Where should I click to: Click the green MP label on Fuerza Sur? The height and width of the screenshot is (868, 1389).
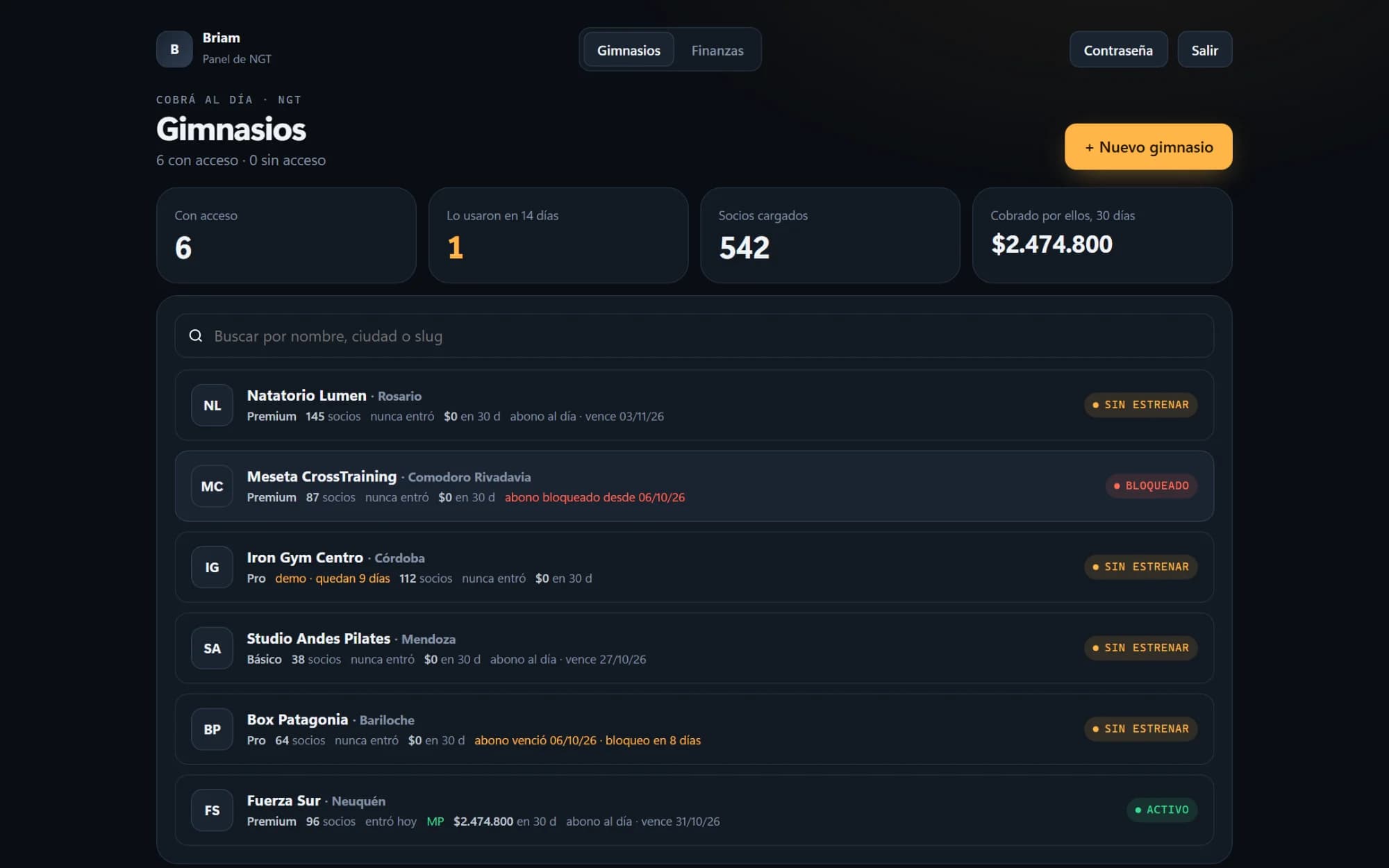[435, 821]
